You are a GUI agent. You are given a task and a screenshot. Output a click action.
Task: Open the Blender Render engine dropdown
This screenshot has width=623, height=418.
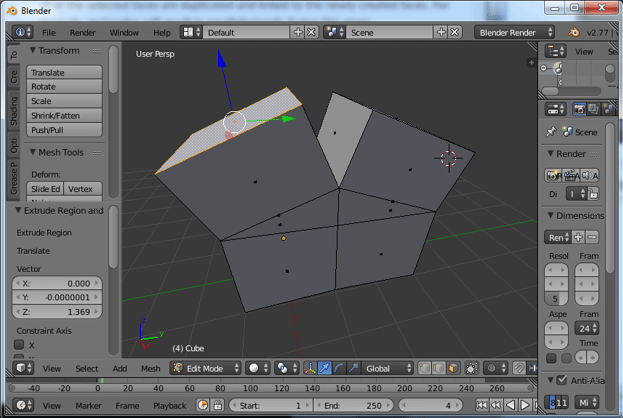point(516,32)
